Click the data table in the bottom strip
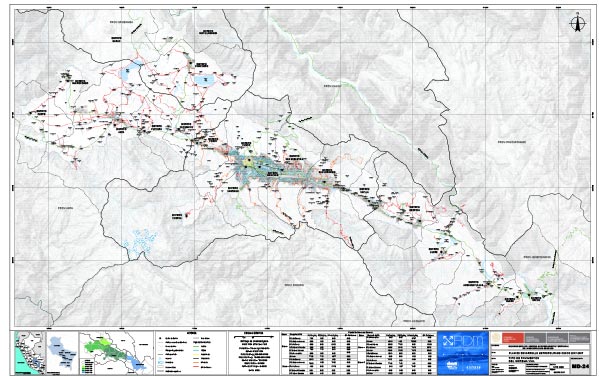This screenshot has width=599, height=376. tap(358, 353)
